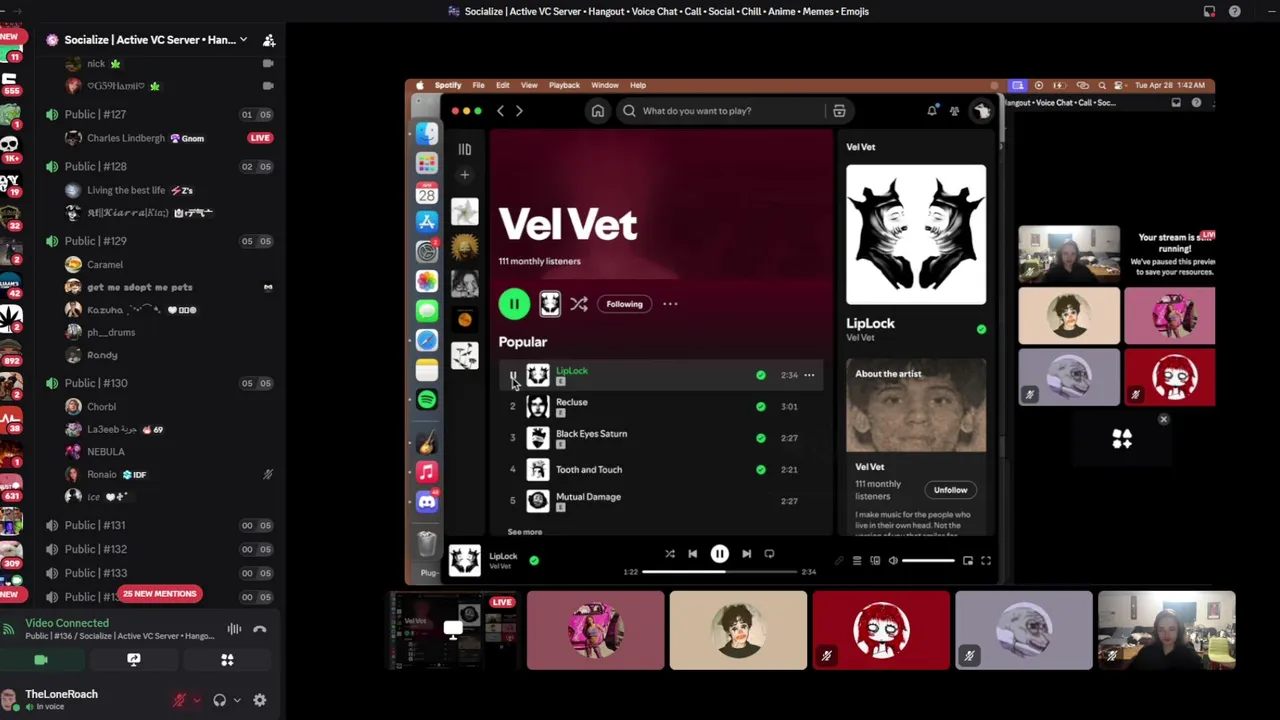Screen dimensions: 1280x720
Task: Toggle Discord camera off
Action: click(41, 660)
